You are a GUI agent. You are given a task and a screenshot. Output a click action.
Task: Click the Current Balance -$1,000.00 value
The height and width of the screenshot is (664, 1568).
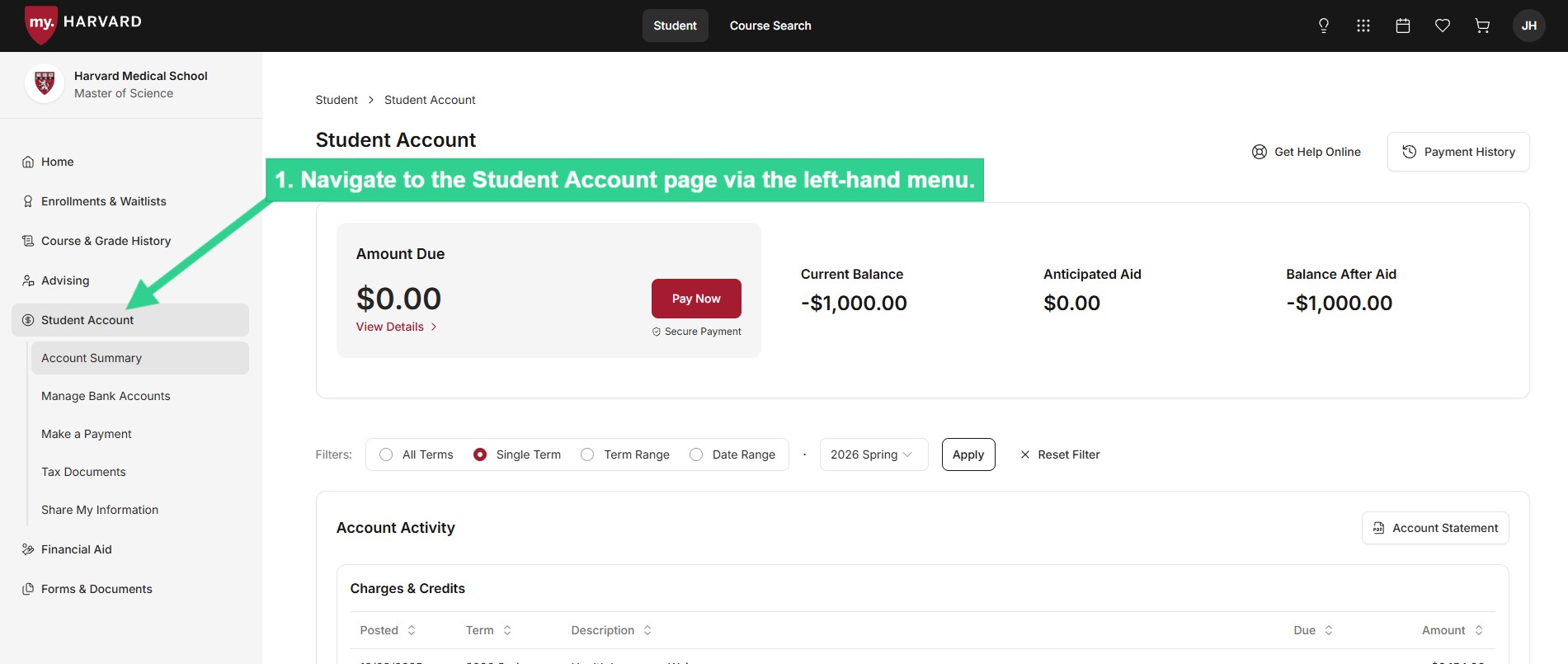pyautogui.click(x=854, y=303)
